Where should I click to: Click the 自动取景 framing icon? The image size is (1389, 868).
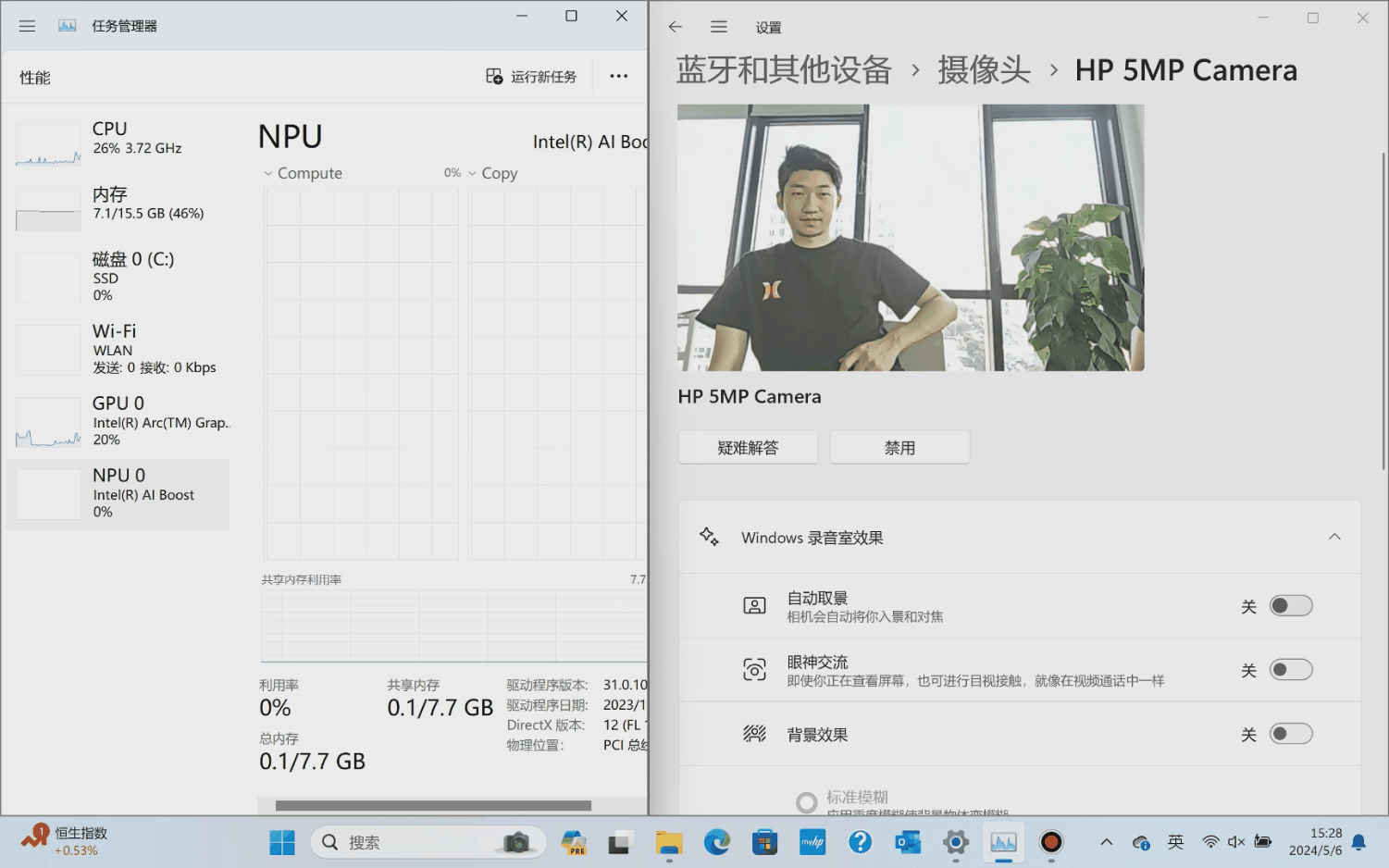click(x=755, y=606)
